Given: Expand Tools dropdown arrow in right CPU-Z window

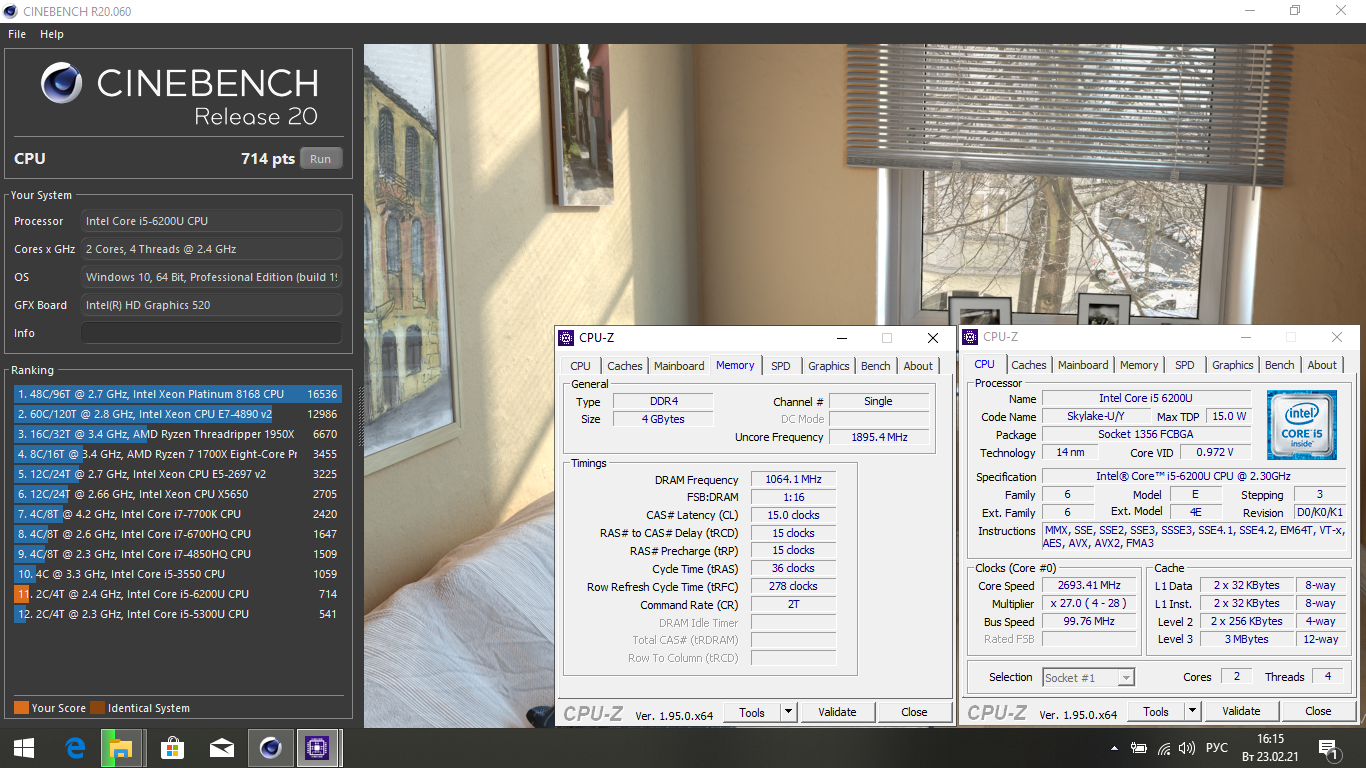Looking at the screenshot, I should coord(1193,711).
